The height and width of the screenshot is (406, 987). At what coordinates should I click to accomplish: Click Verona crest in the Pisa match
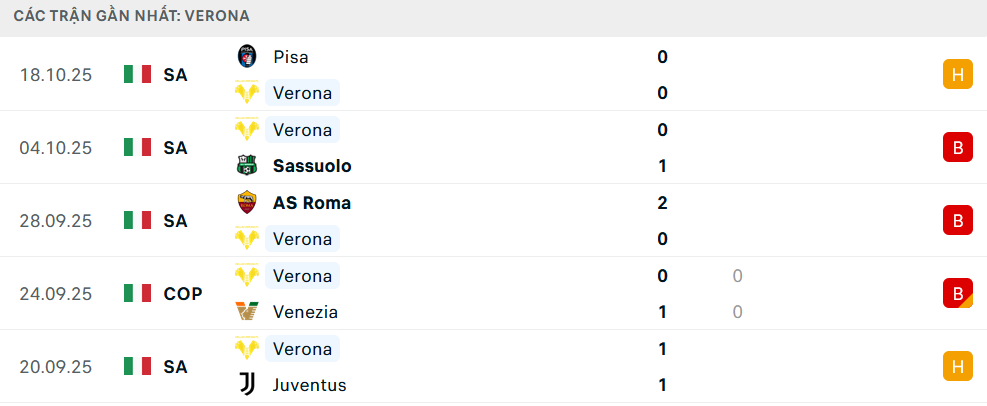pyautogui.click(x=247, y=93)
